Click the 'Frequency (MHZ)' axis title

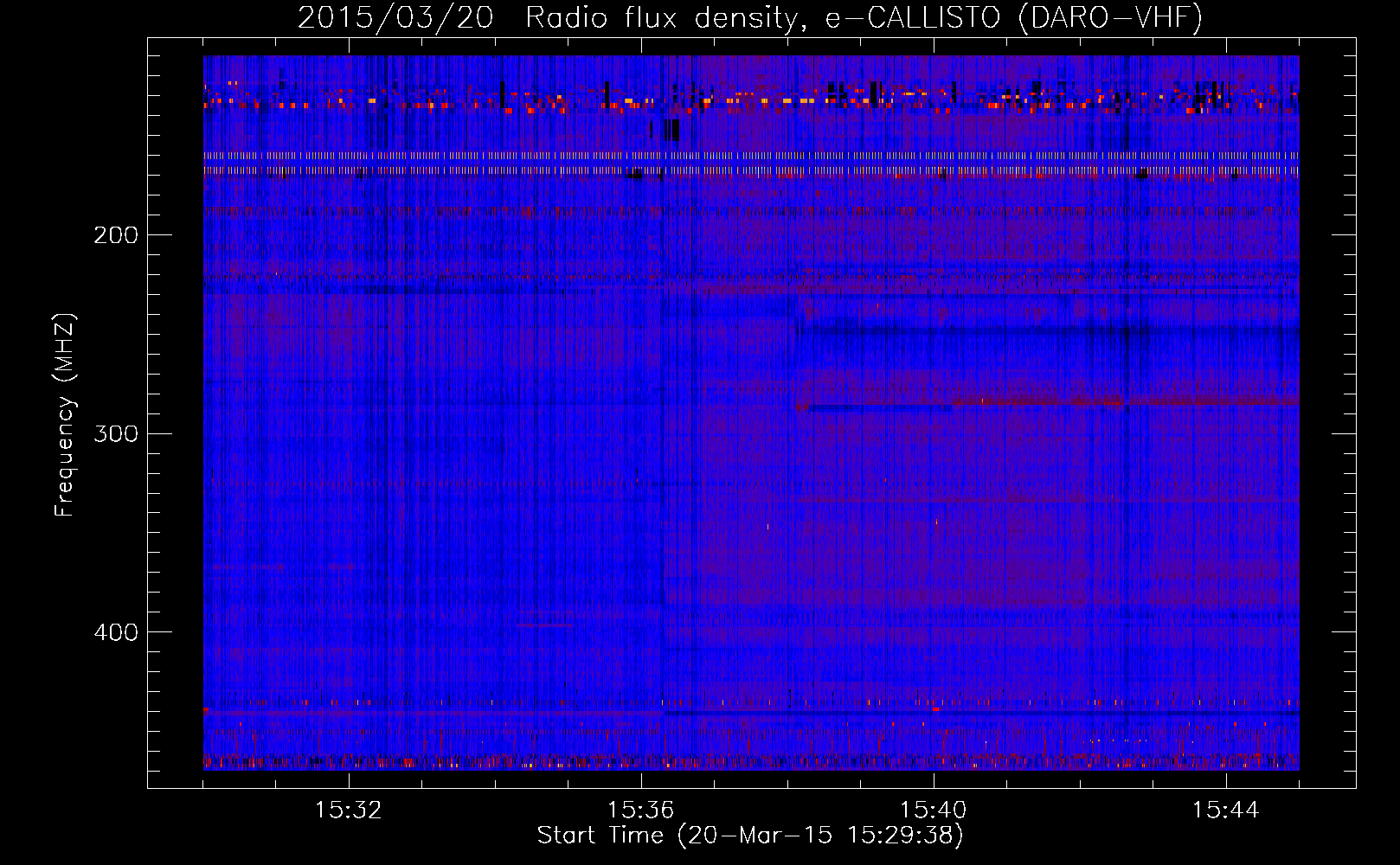point(65,414)
